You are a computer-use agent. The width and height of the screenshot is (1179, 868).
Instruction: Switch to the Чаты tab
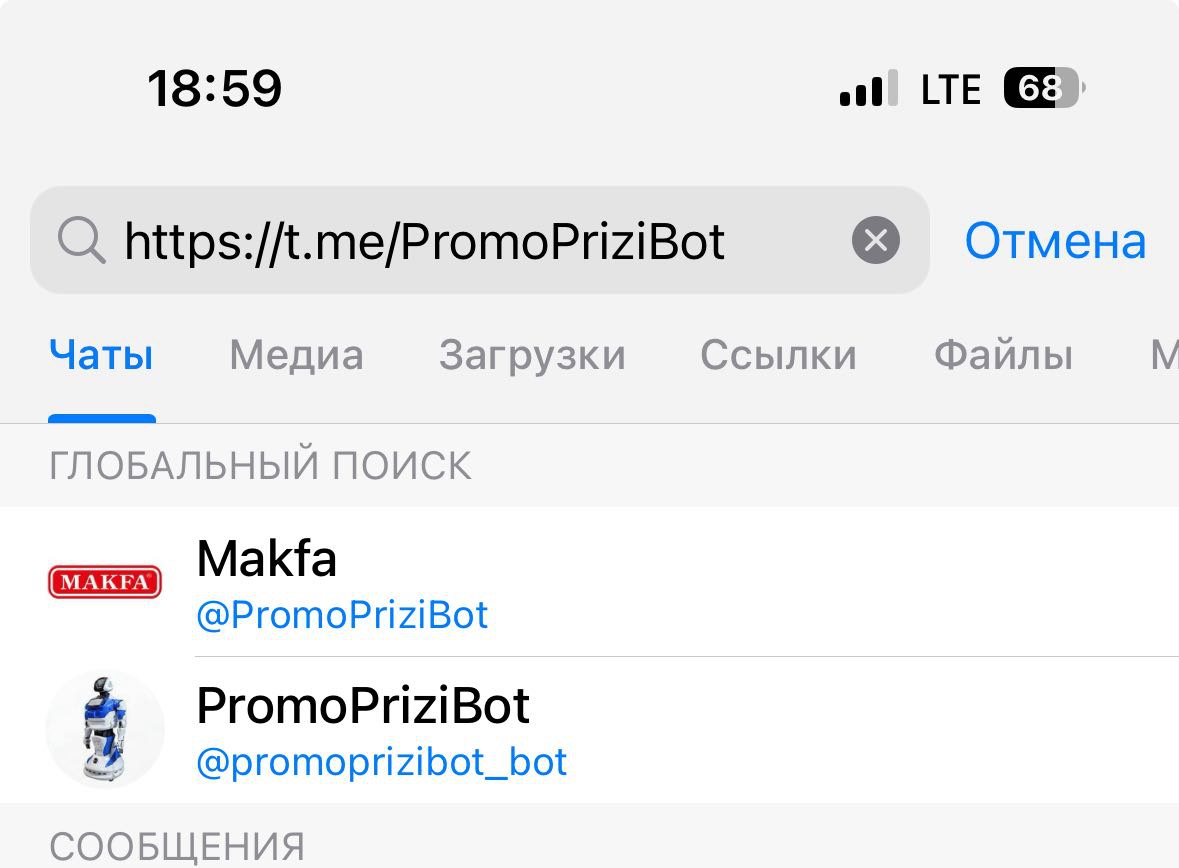click(x=101, y=356)
